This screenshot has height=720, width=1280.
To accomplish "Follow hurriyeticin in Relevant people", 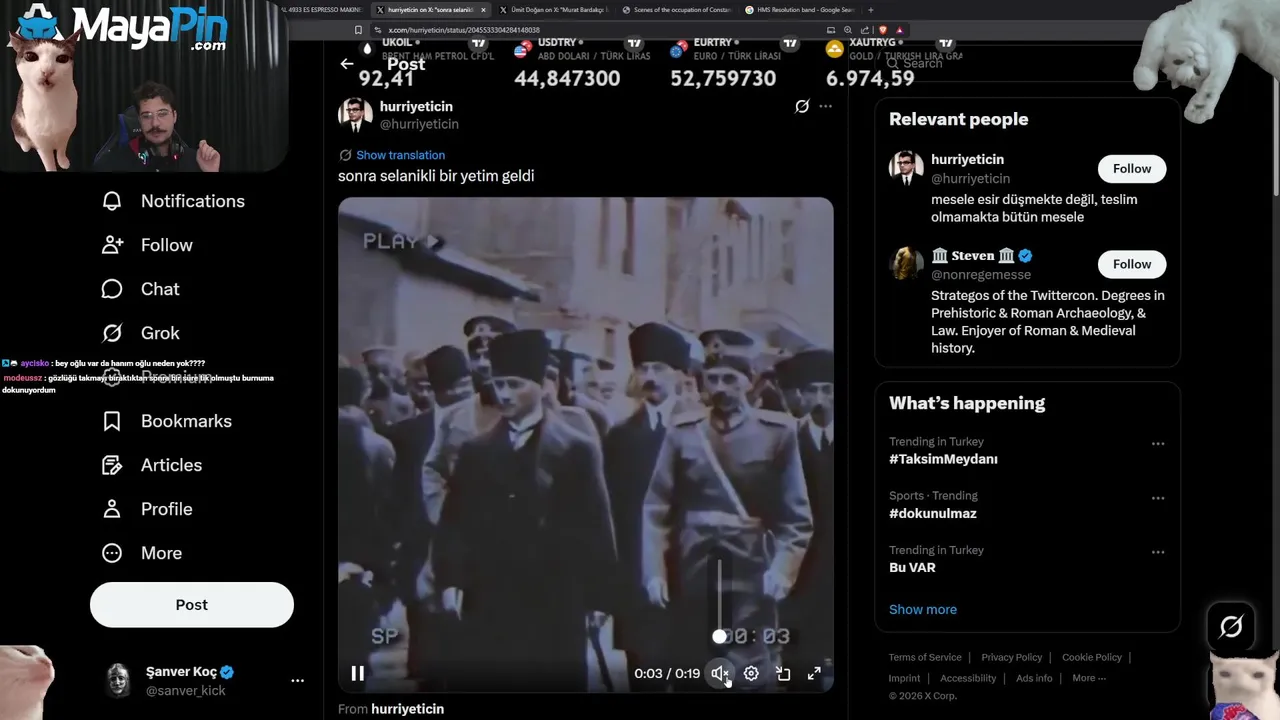I will point(1132,168).
